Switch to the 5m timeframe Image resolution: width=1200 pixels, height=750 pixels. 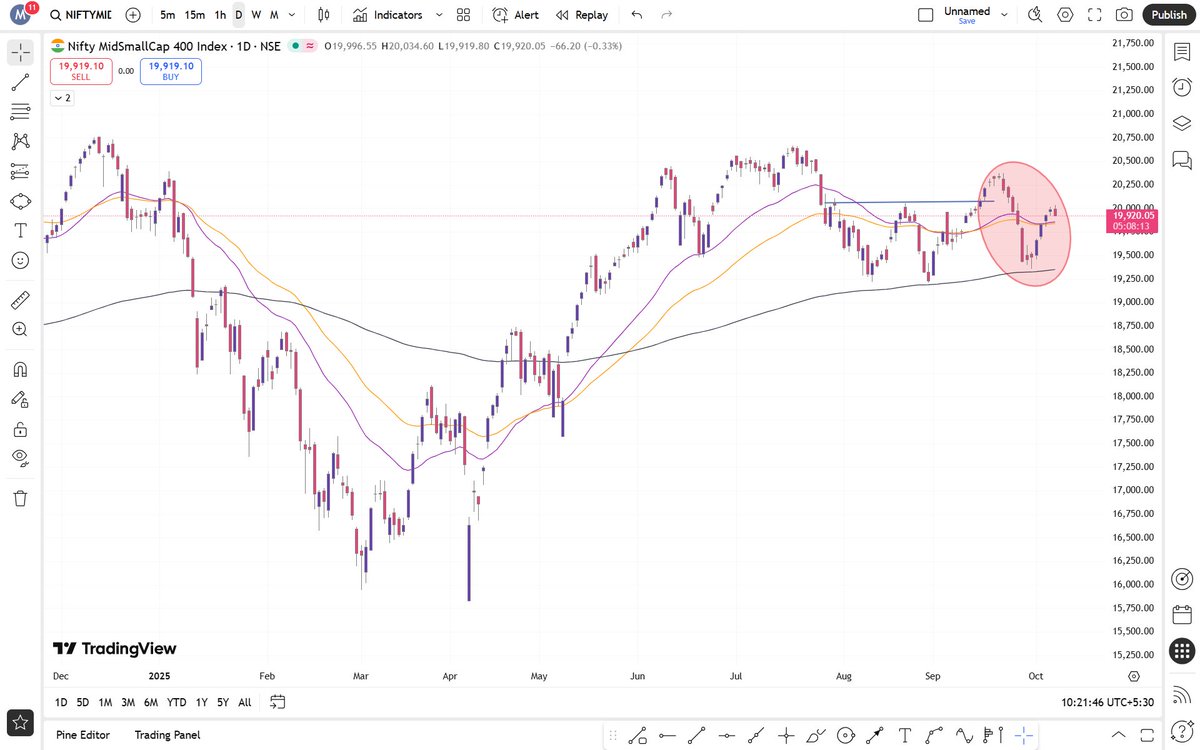click(x=168, y=15)
